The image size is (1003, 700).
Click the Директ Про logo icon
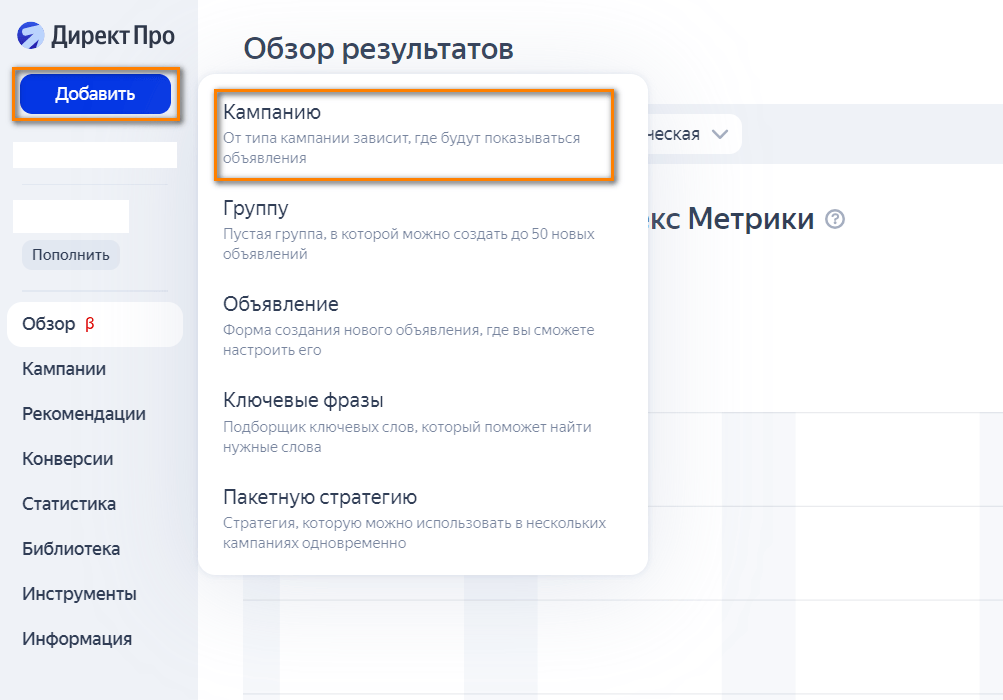(x=31, y=36)
